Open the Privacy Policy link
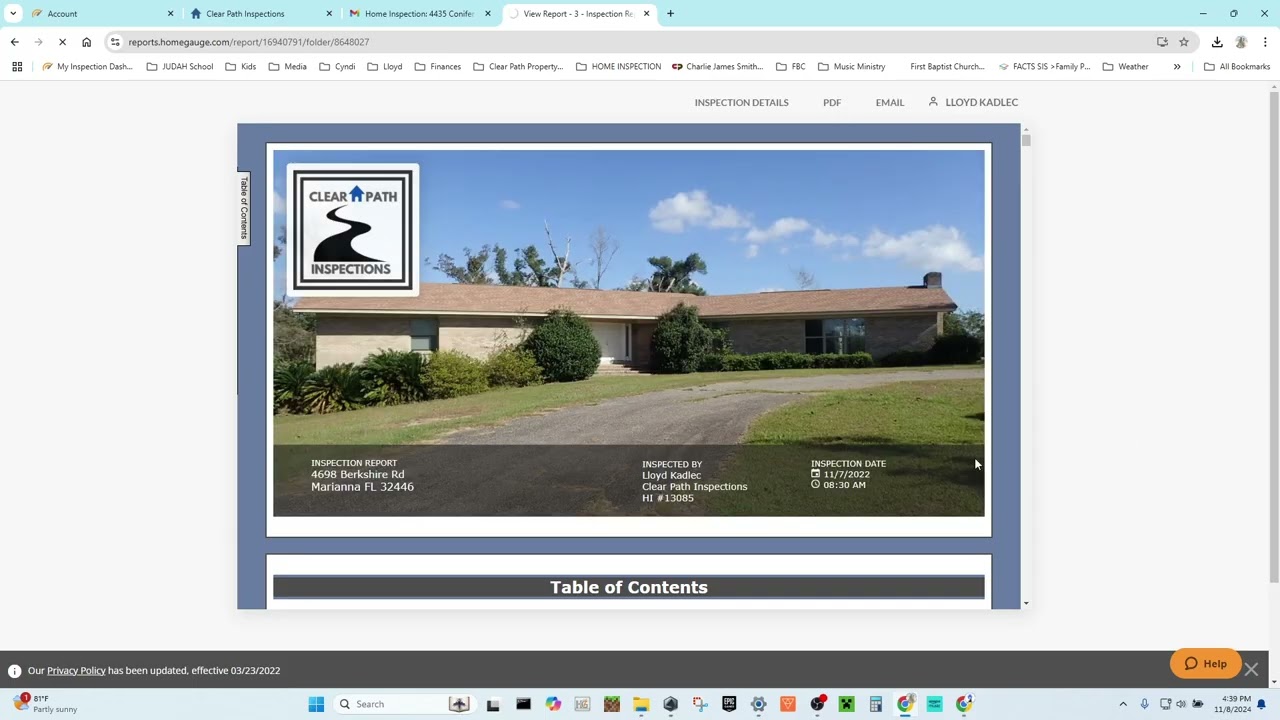 coord(76,671)
